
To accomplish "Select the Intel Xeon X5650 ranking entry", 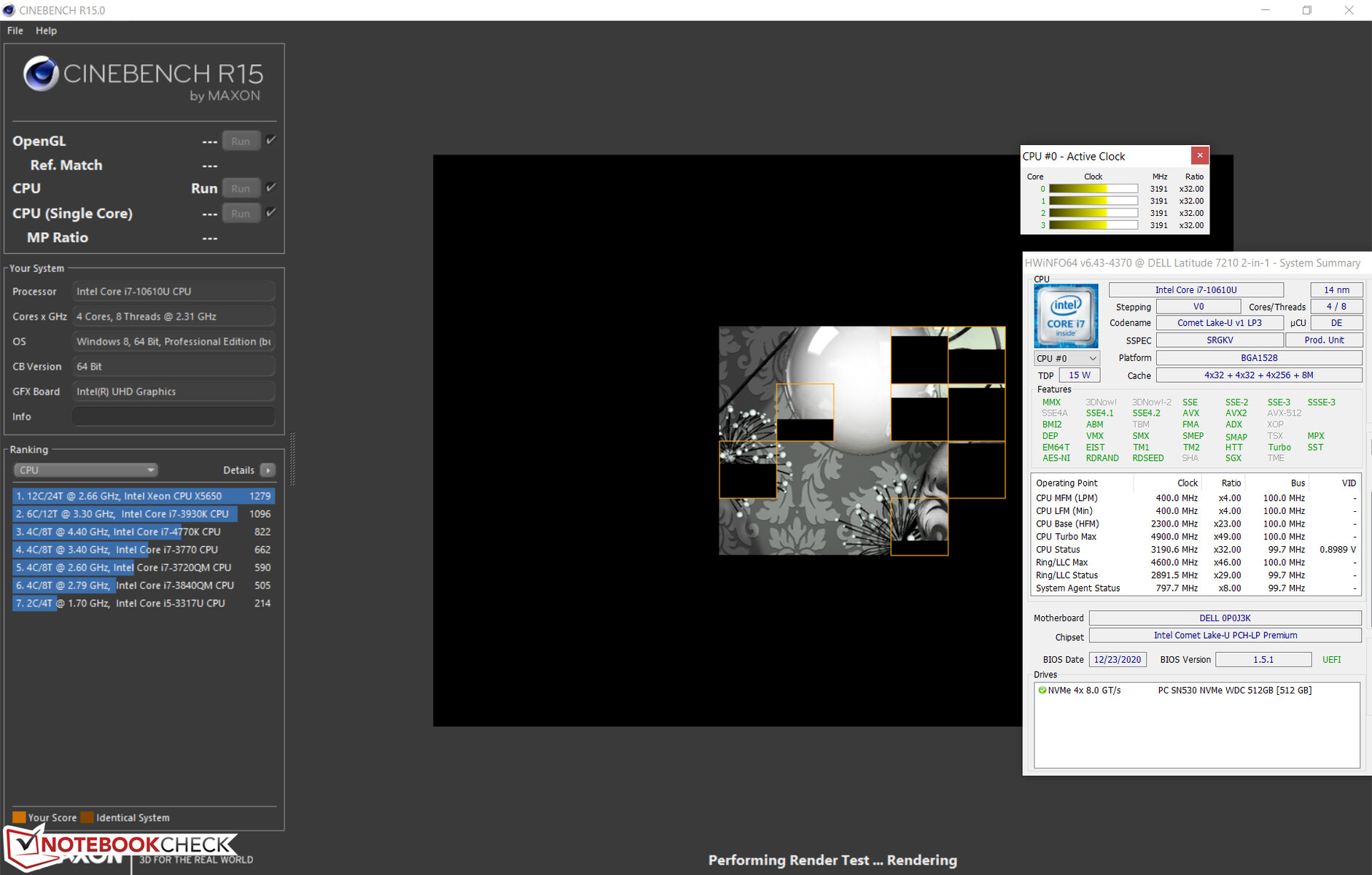I will click(x=143, y=496).
